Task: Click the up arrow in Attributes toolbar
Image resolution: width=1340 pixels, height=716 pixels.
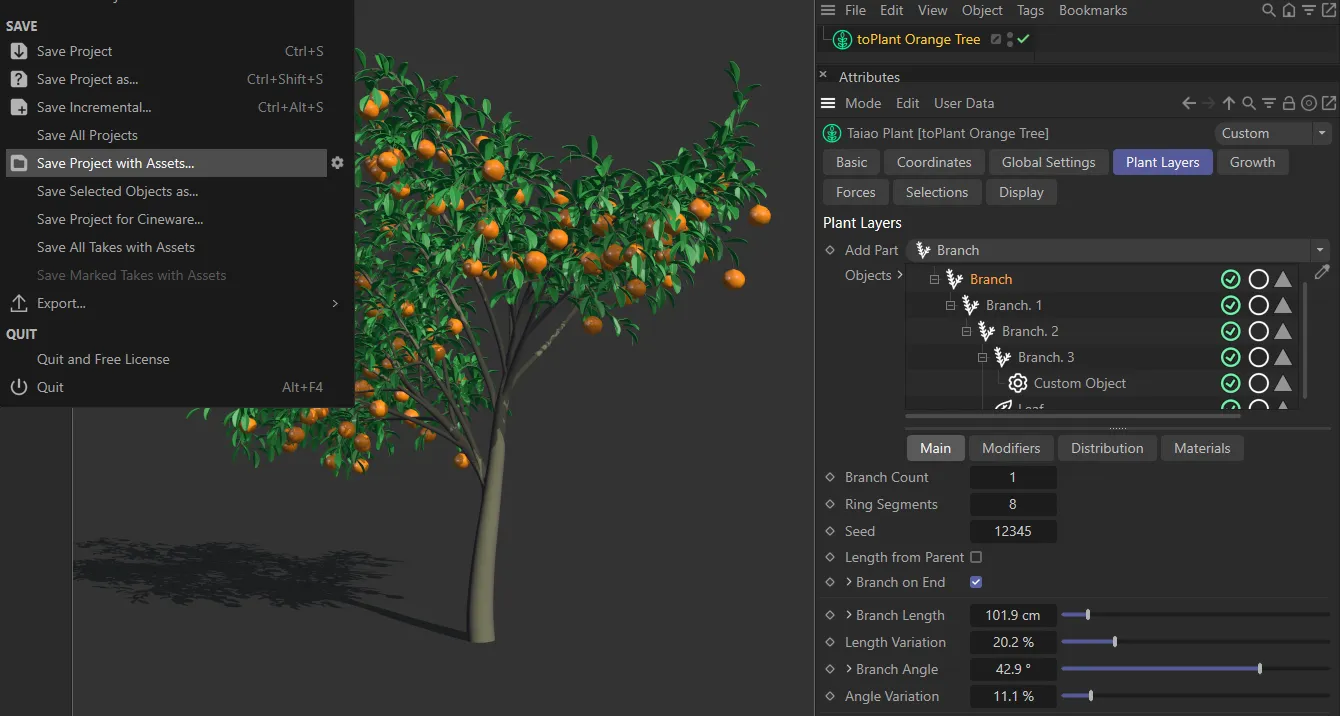Action: pyautogui.click(x=1229, y=103)
